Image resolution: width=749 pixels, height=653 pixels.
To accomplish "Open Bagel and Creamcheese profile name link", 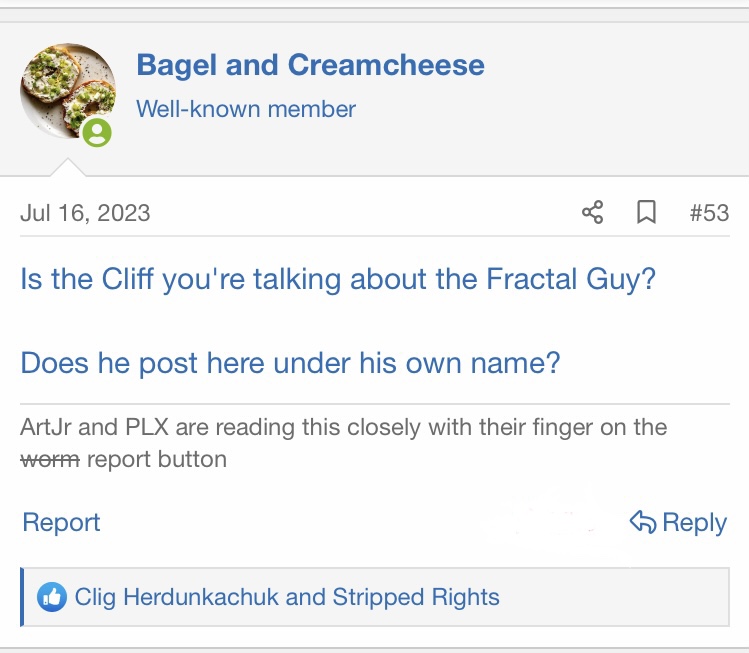I will [x=310, y=66].
